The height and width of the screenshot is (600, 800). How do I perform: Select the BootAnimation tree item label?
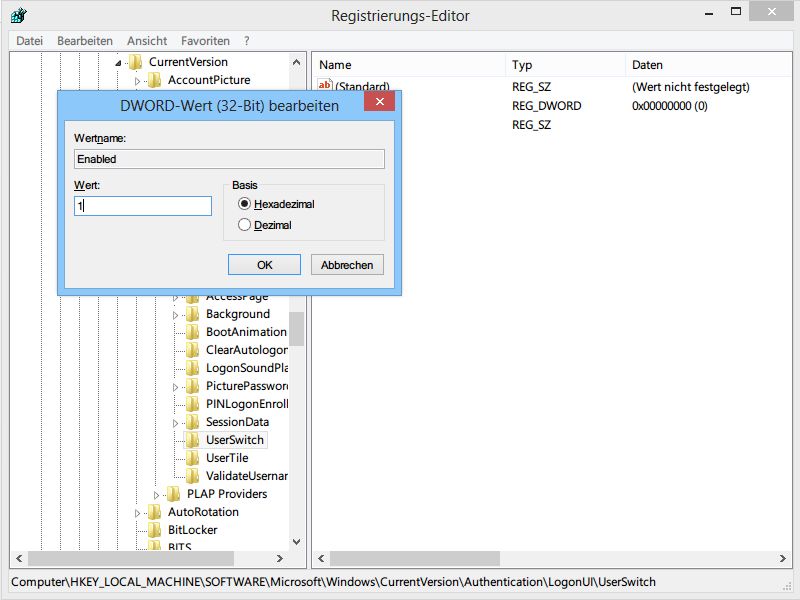[246, 332]
